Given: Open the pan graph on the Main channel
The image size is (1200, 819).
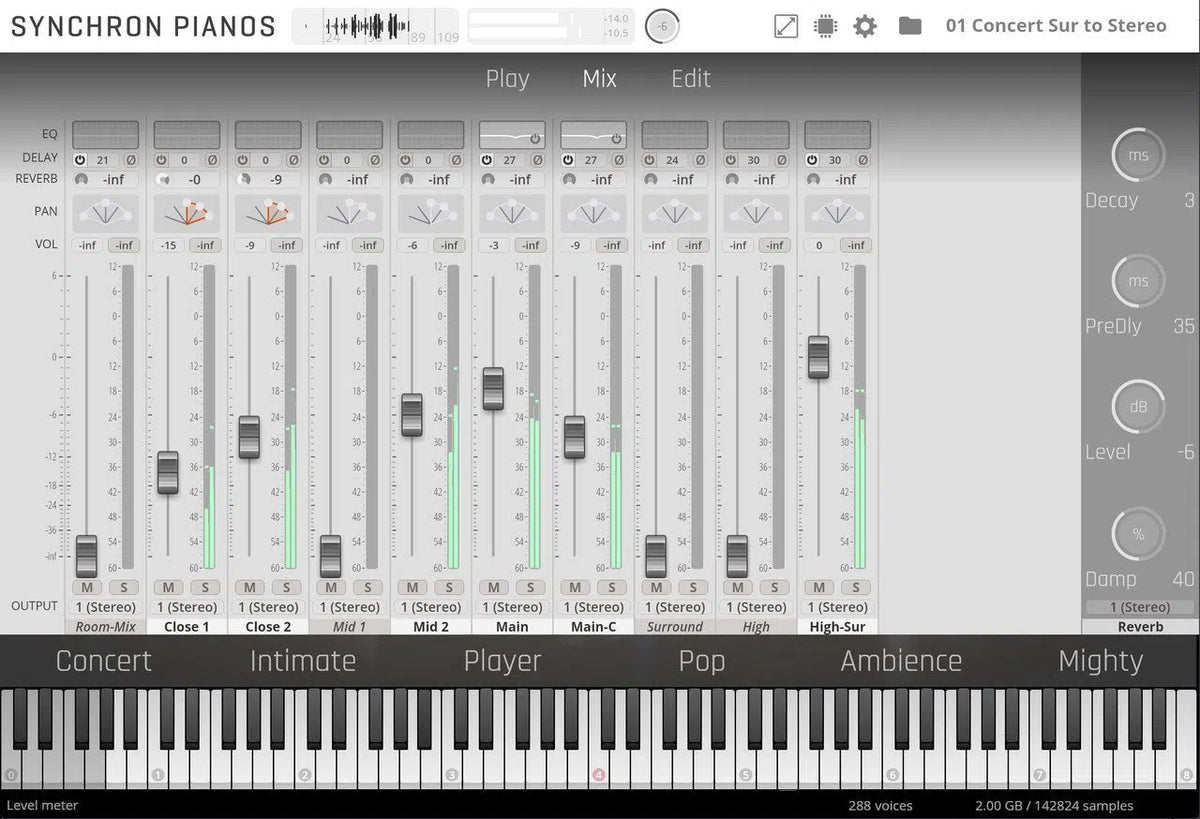Looking at the screenshot, I should click(x=511, y=211).
